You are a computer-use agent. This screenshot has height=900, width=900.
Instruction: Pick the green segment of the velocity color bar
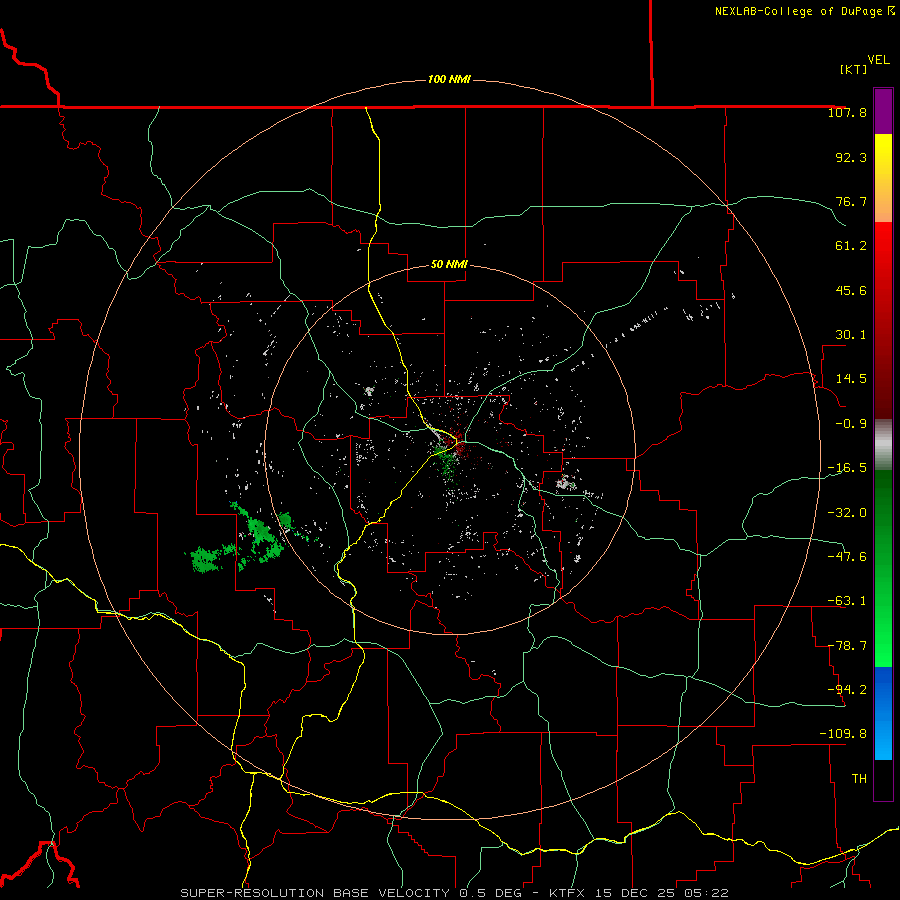tap(883, 568)
